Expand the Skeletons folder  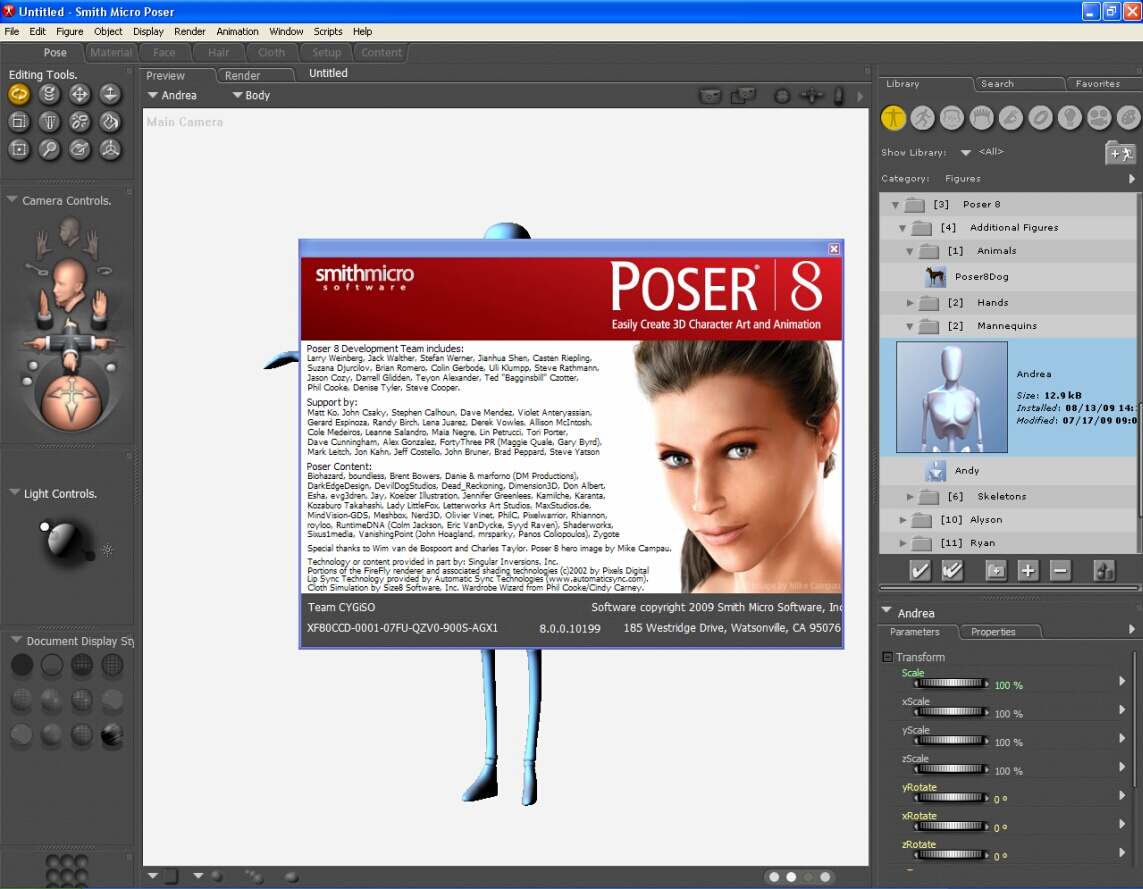(x=910, y=496)
